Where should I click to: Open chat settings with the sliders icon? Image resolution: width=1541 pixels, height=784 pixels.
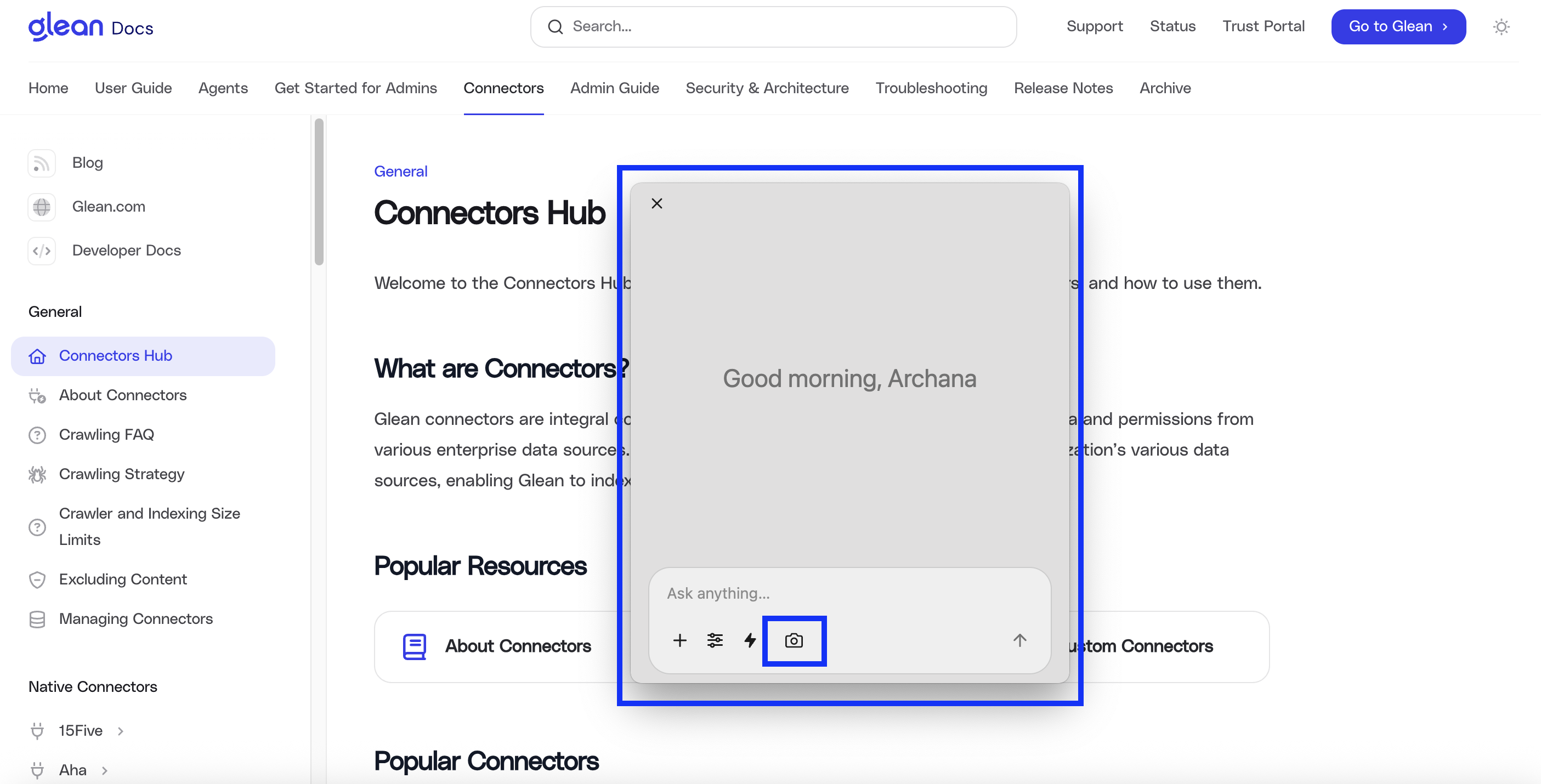pos(715,640)
